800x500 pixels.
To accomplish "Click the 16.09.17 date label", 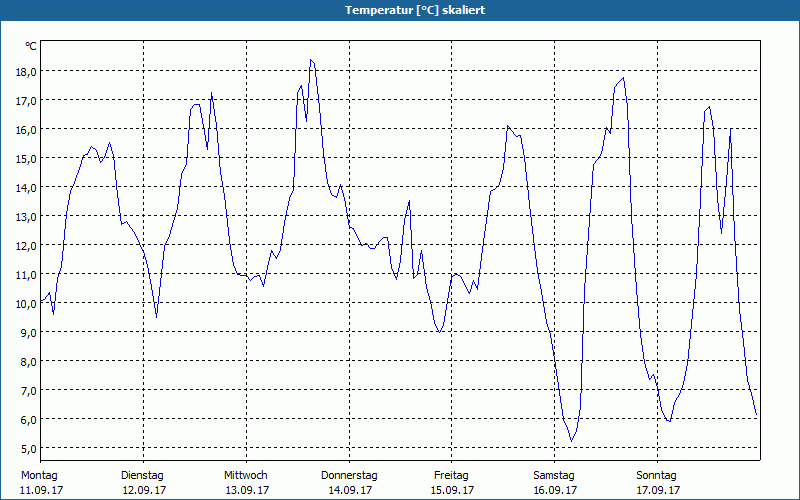I will [x=556, y=490].
